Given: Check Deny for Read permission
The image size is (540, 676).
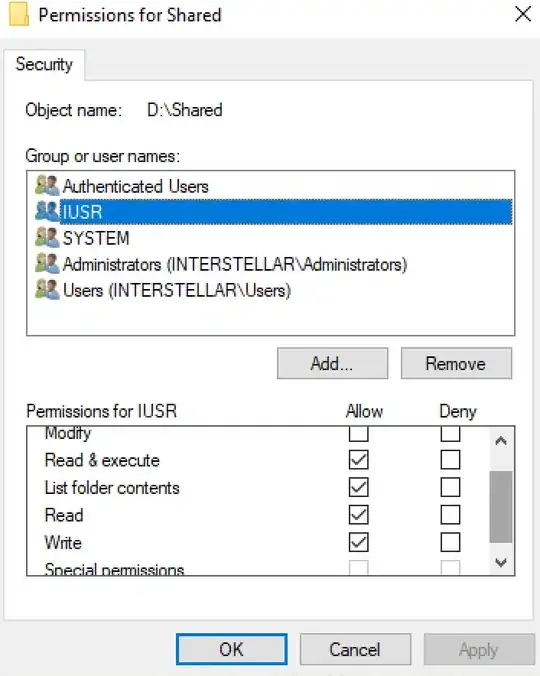Looking at the screenshot, I should (450, 515).
